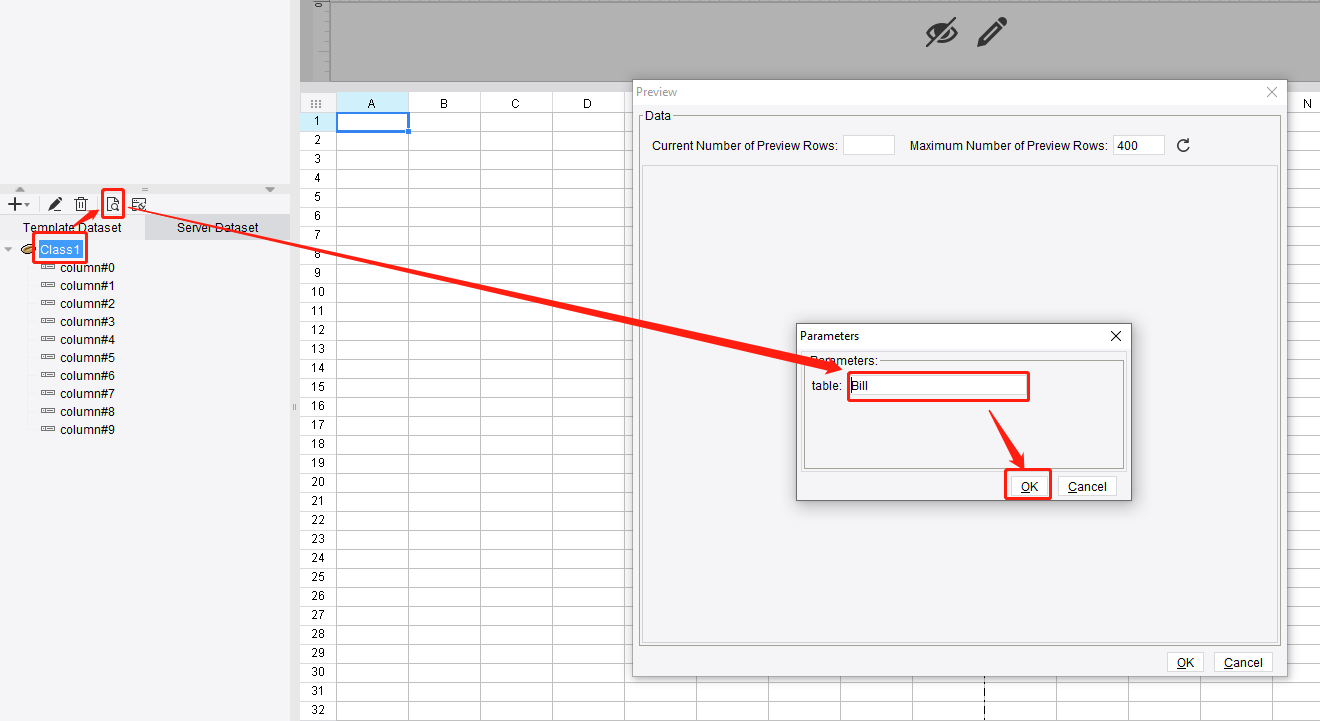Viewport: 1320px width, 721px height.
Task: Delete the selected dataset via trash icon
Action: [x=82, y=204]
